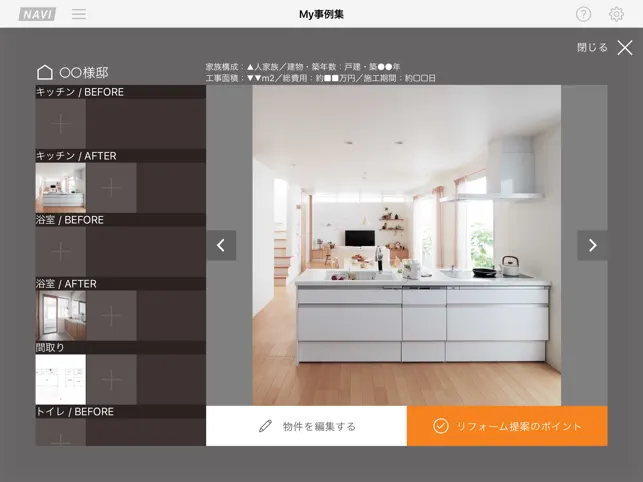Tap the NAVI logo icon
The image size is (643, 482).
point(37,14)
